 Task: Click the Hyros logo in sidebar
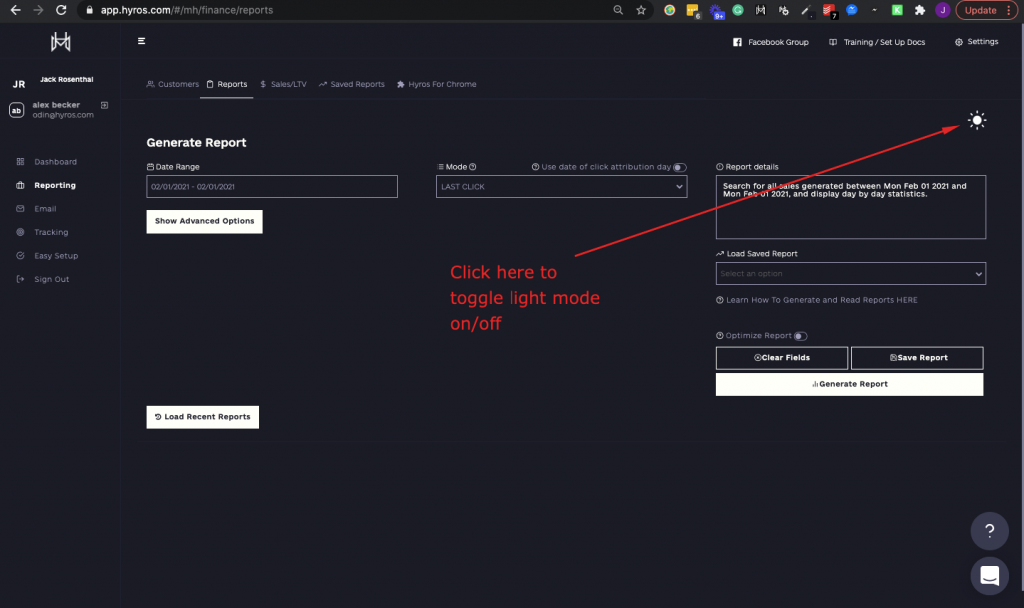61,42
